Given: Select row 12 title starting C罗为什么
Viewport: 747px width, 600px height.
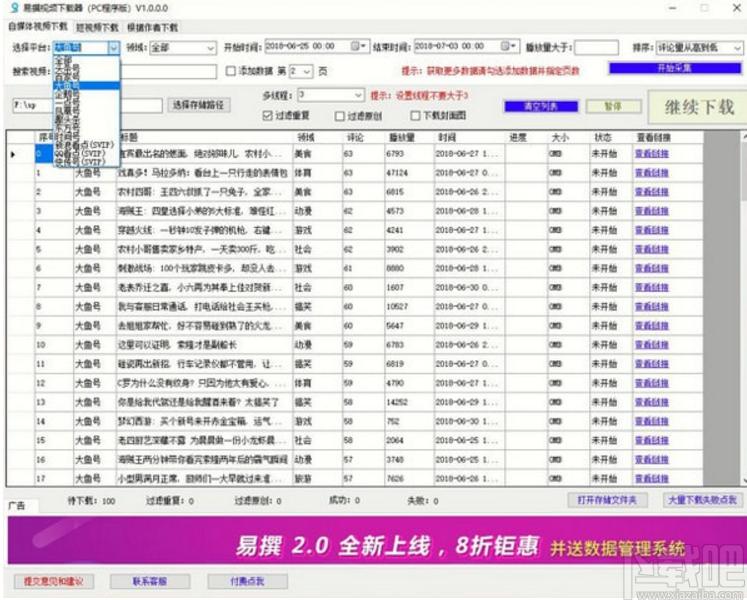Looking at the screenshot, I should (204, 383).
